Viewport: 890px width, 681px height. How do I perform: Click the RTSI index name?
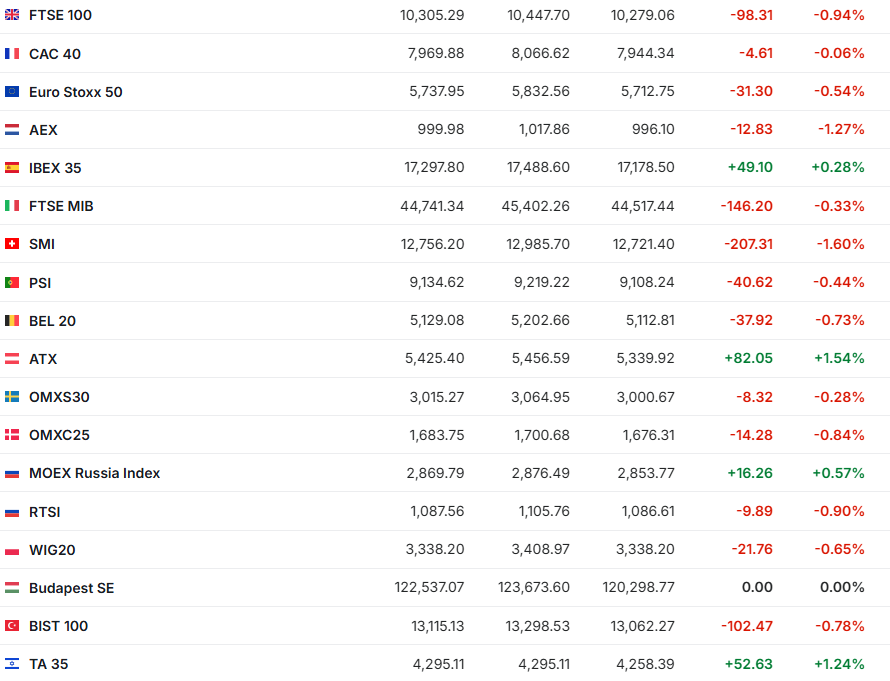[44, 512]
